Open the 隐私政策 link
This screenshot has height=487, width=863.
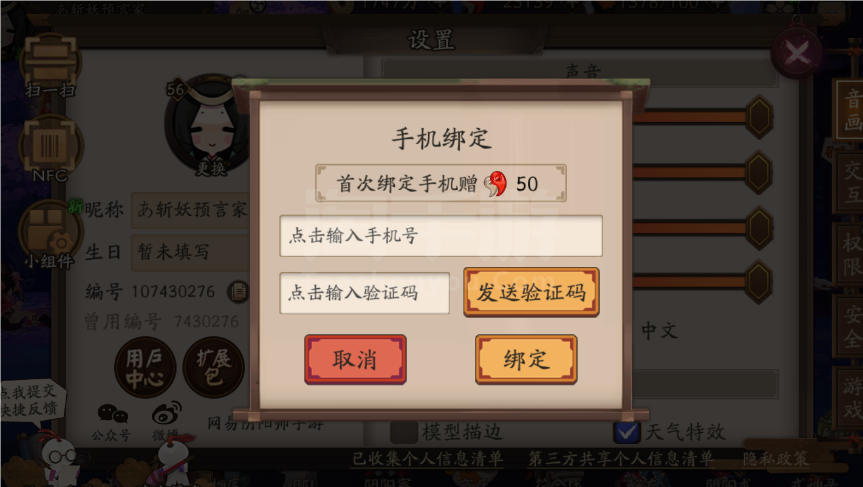[x=776, y=458]
